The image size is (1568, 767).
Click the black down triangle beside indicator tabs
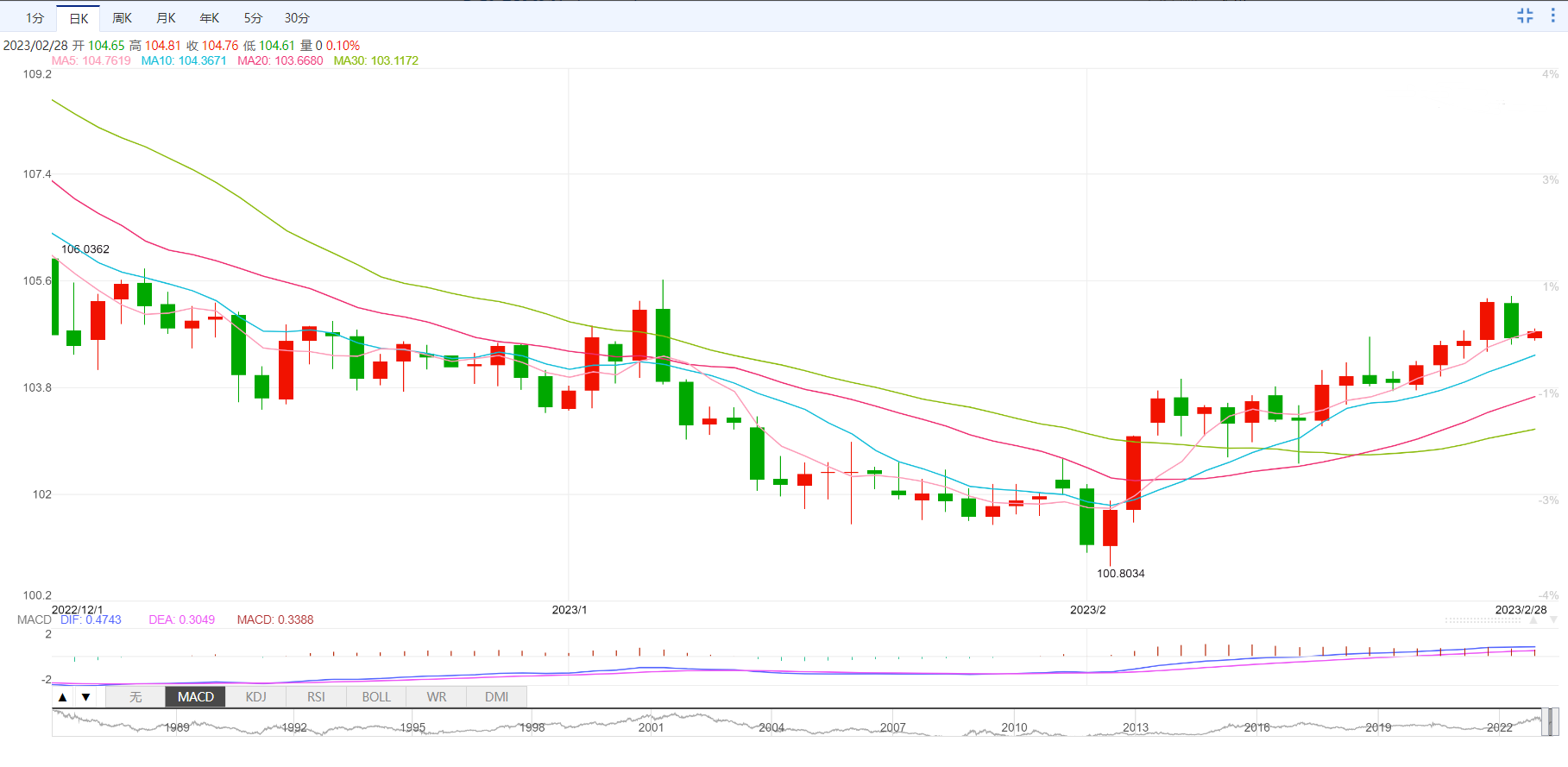(85, 697)
